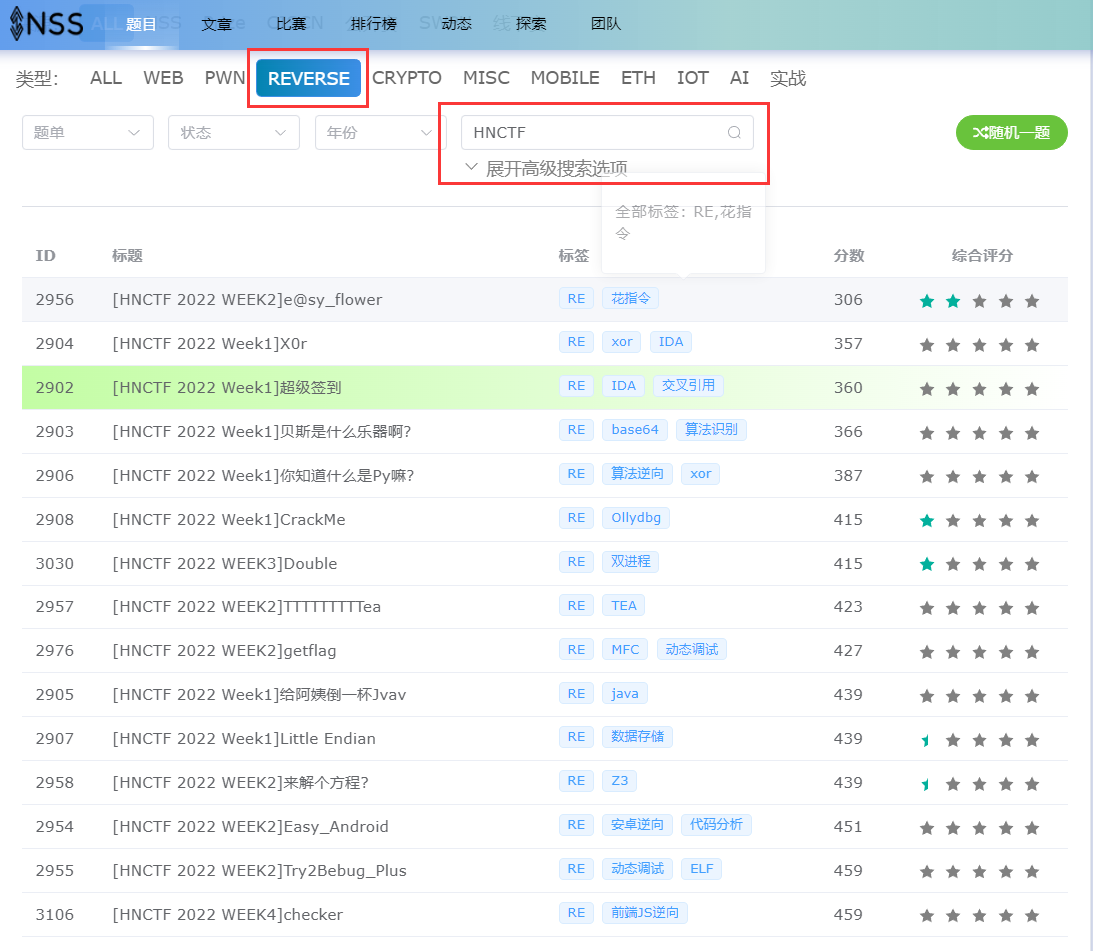Image resolution: width=1093 pixels, height=951 pixels.
Task: Click fifth star rating for e@sy_flower
Action: coord(1032,301)
